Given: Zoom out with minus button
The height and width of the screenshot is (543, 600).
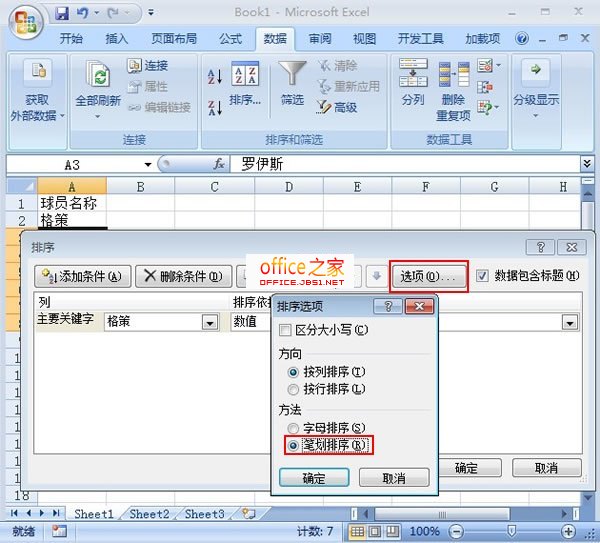Looking at the screenshot, I should (456, 531).
